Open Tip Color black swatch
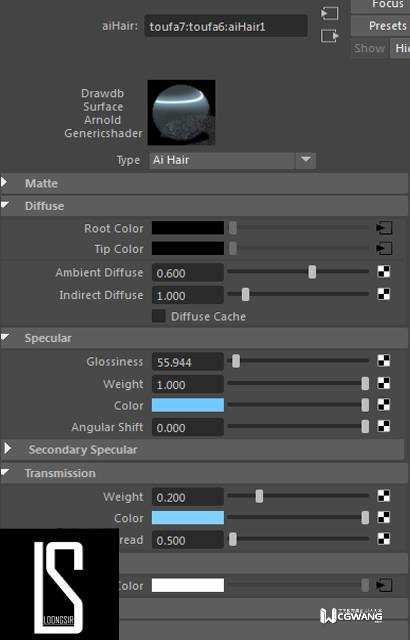The image size is (410, 640). tap(188, 248)
